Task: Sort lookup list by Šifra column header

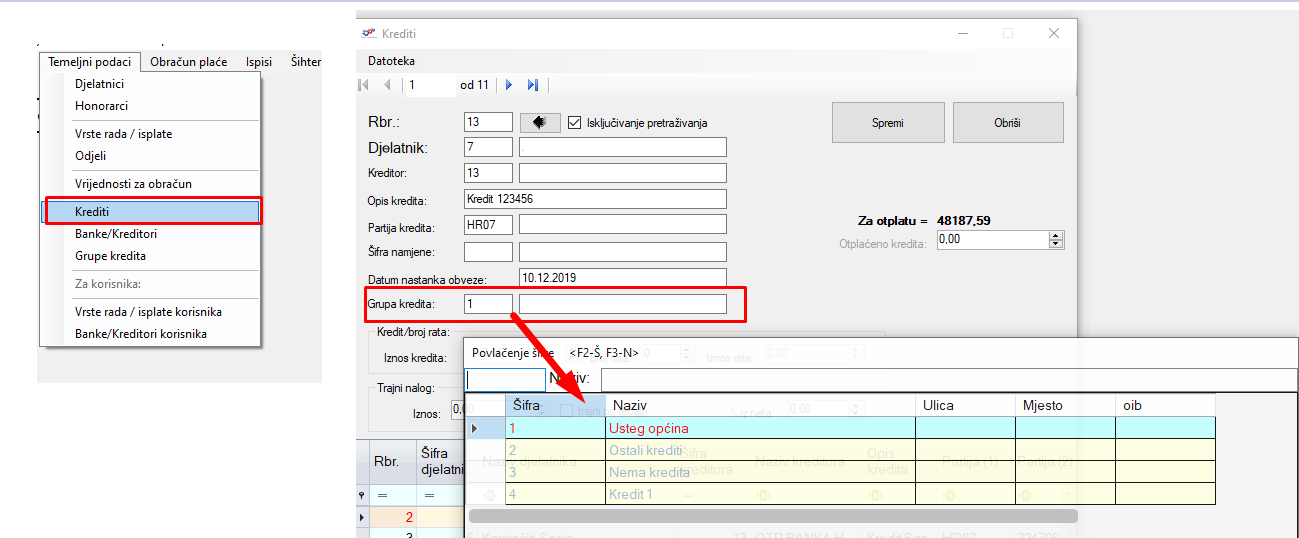Action: [x=555, y=406]
